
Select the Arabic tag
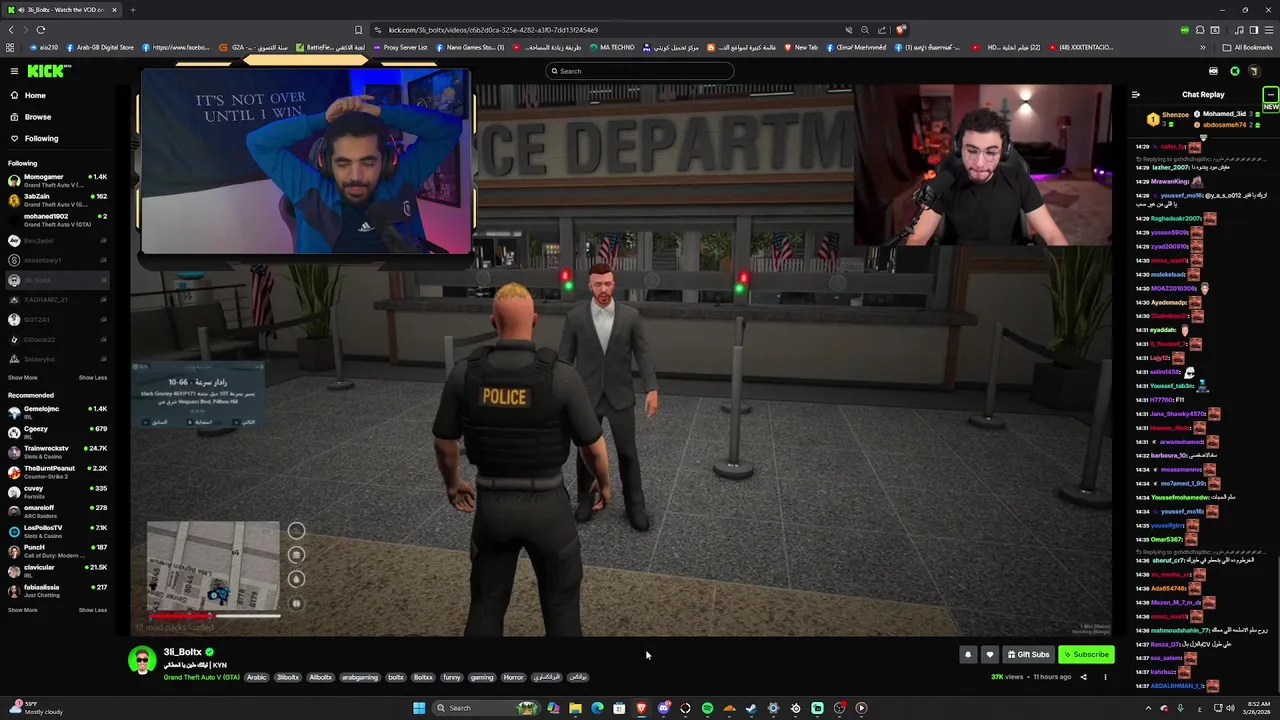(x=257, y=677)
